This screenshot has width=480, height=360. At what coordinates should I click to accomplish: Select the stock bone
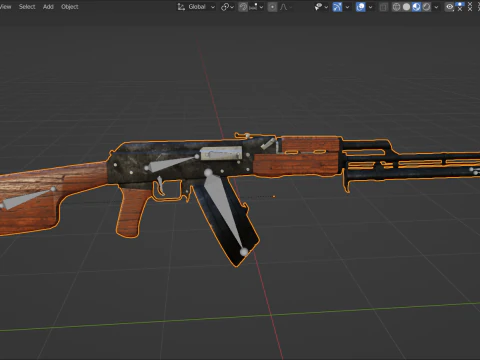click(x=28, y=199)
